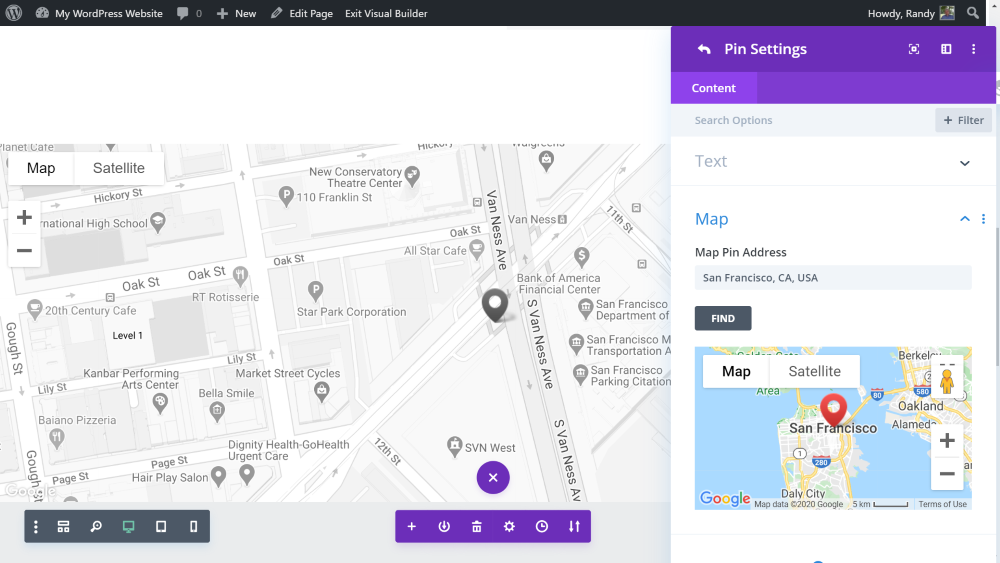1000x563 pixels.
Task: Switch to tablet view
Action: [161, 527]
